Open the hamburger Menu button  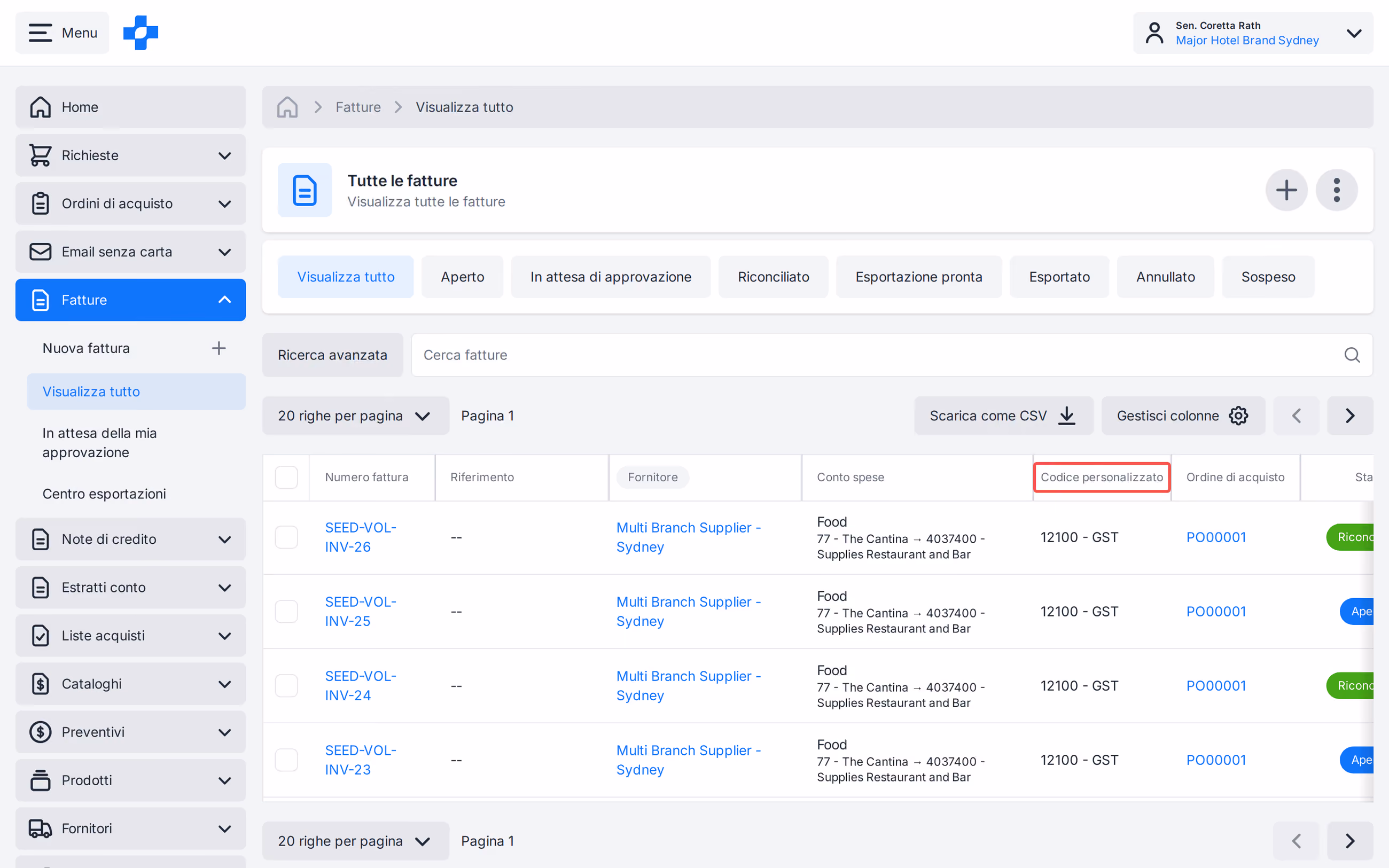pyautogui.click(x=62, y=33)
